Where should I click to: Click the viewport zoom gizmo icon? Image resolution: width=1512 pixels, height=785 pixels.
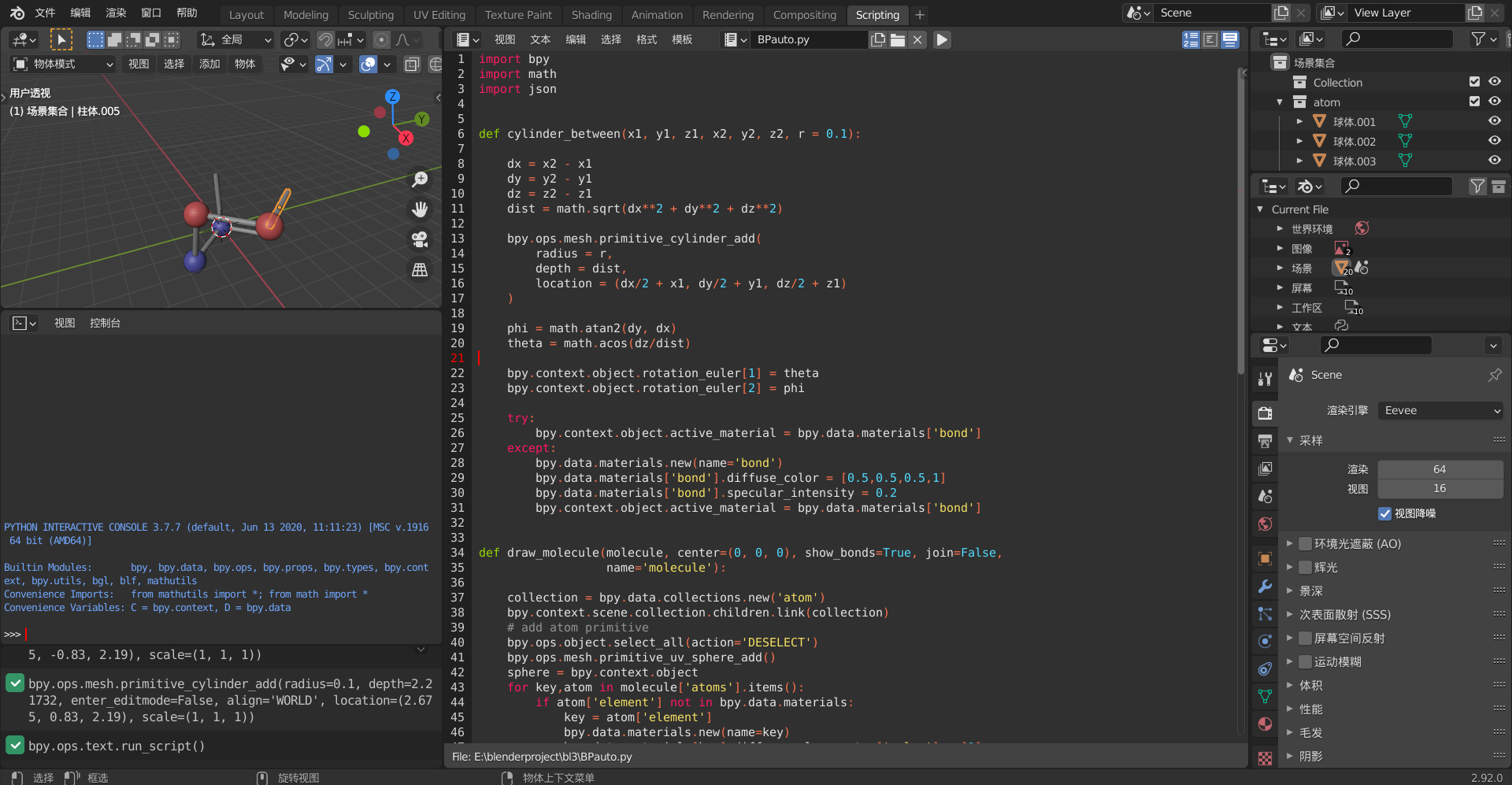tap(421, 180)
